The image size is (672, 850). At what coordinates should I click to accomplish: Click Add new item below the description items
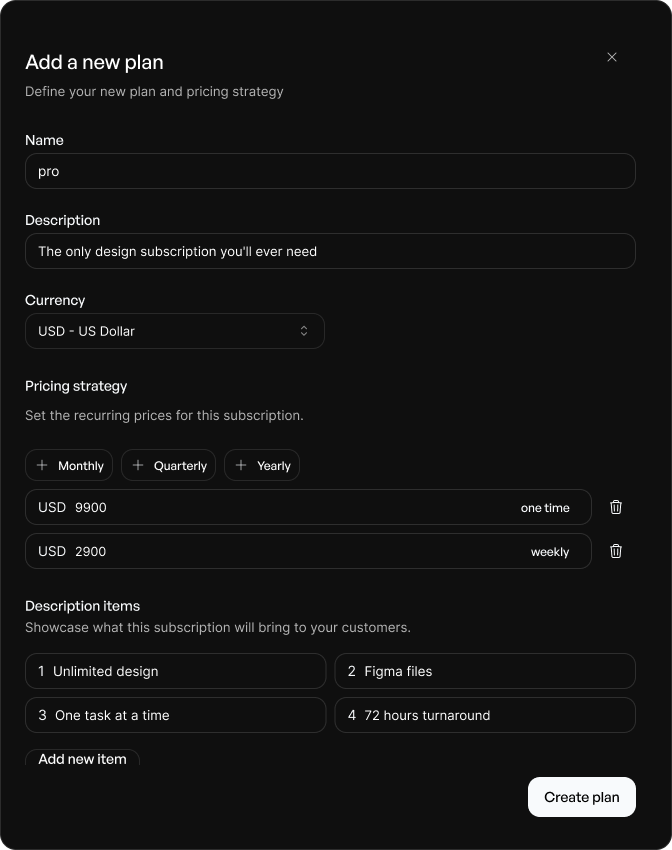(82, 759)
